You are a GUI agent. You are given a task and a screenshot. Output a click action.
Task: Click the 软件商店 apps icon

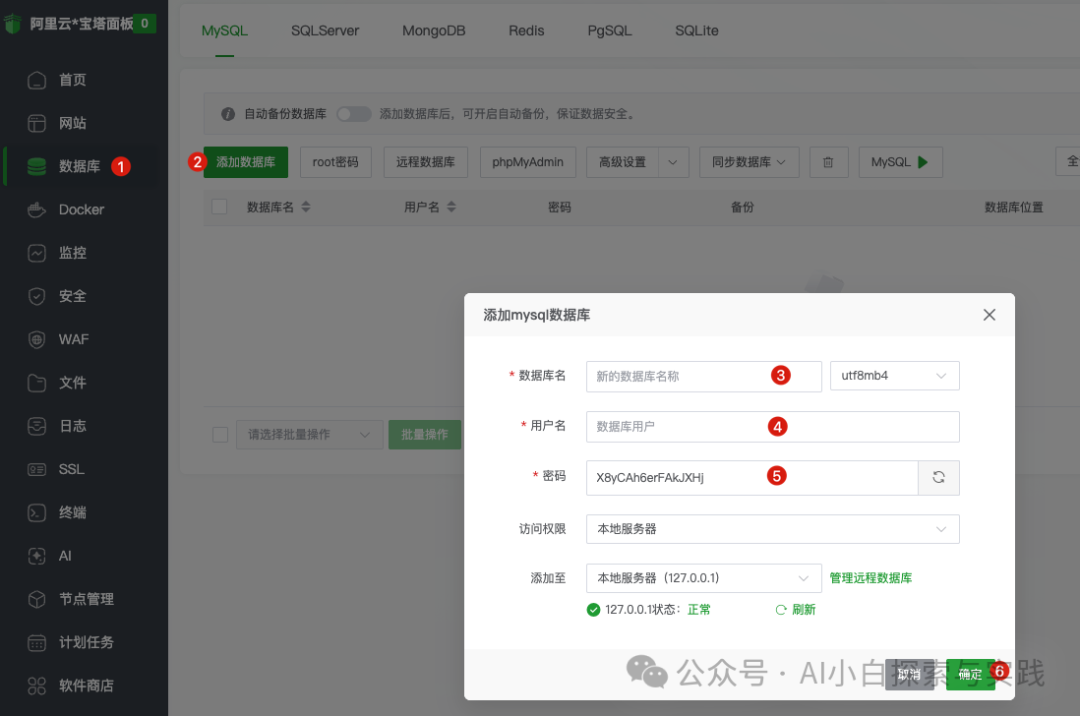pos(37,686)
